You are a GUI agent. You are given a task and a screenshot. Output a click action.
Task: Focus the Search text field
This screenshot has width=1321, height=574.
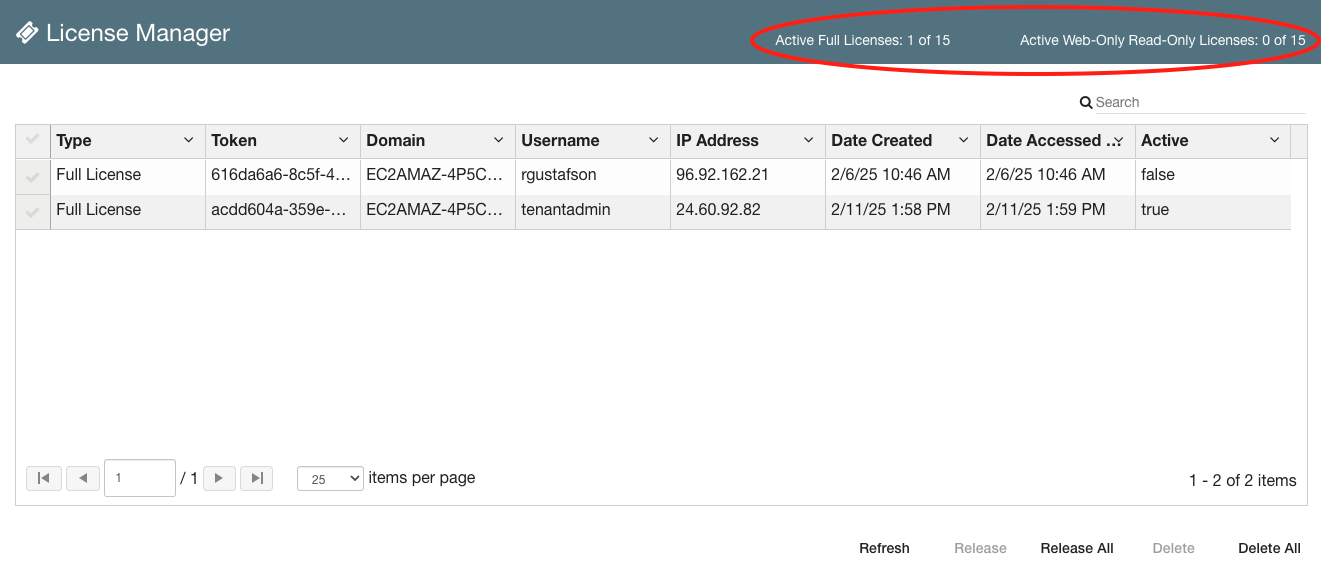click(1200, 102)
